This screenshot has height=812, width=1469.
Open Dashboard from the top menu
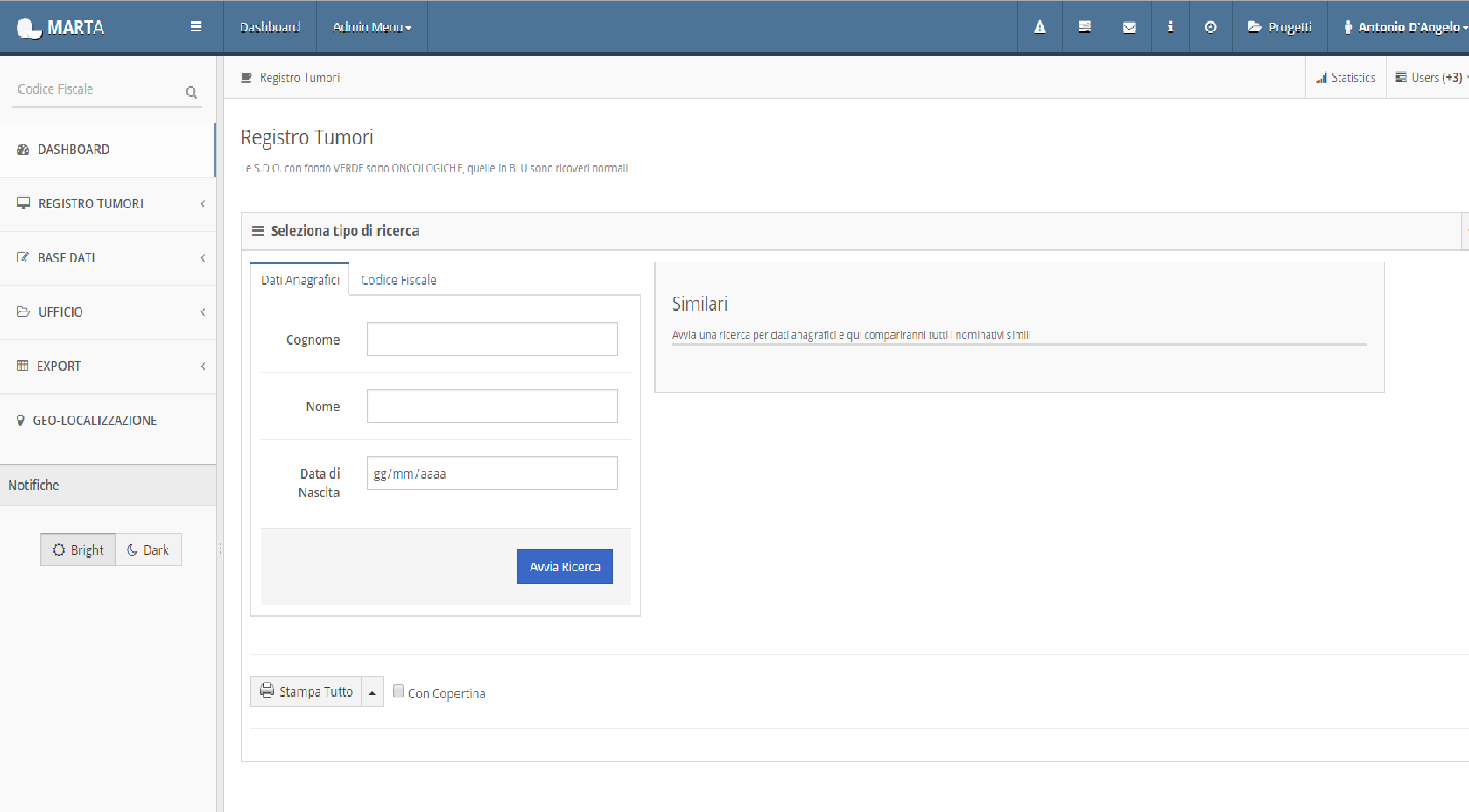point(270,26)
